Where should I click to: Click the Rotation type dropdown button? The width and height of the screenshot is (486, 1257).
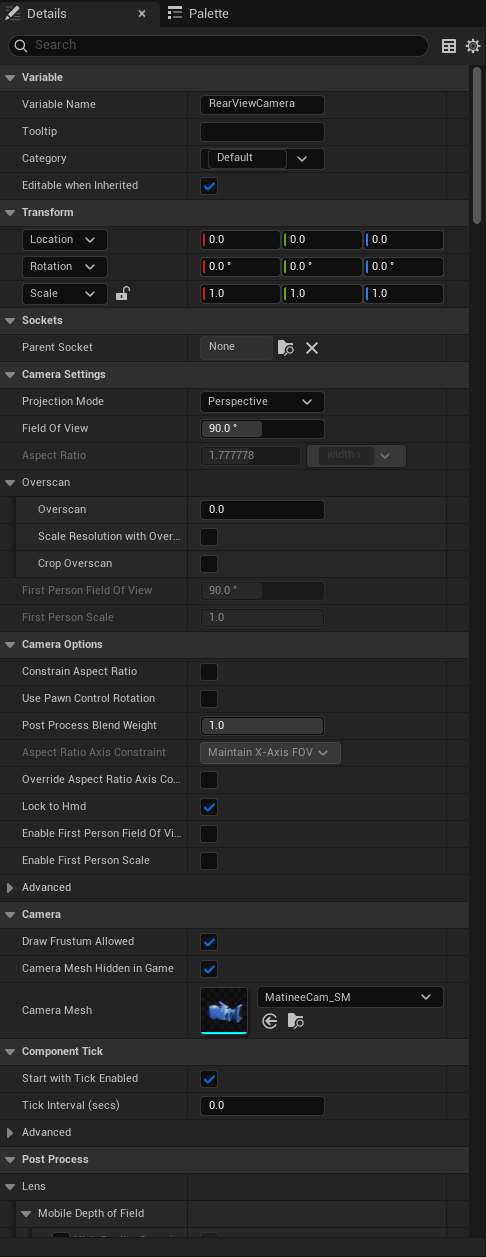coord(64,267)
